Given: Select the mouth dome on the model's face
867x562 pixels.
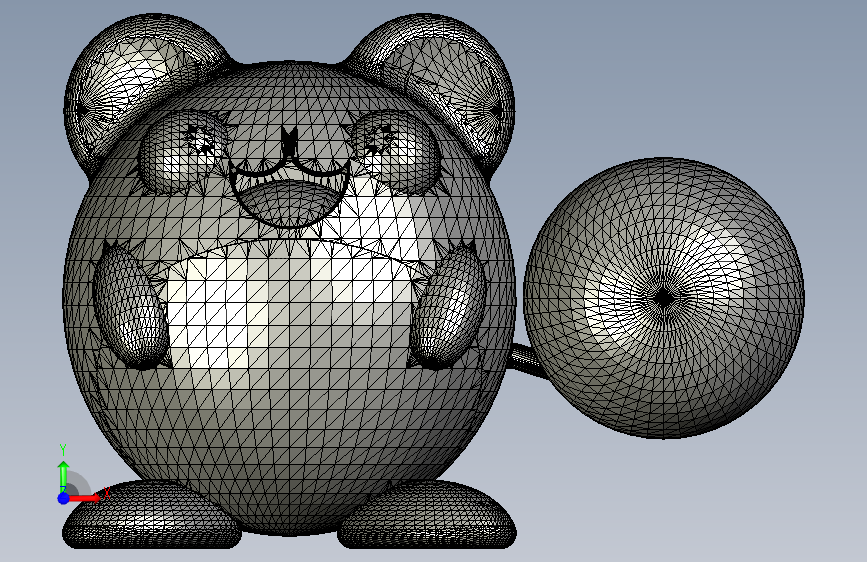Looking at the screenshot, I should point(288,203).
